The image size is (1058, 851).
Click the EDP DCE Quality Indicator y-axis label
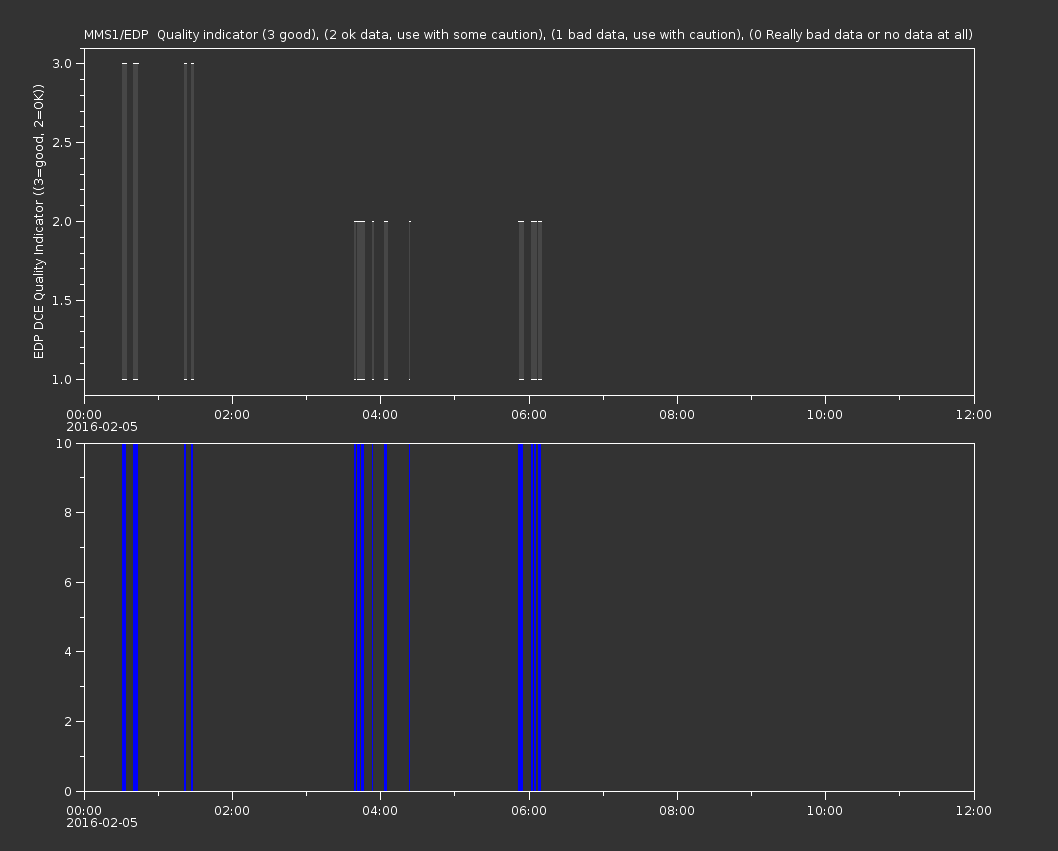pos(38,221)
